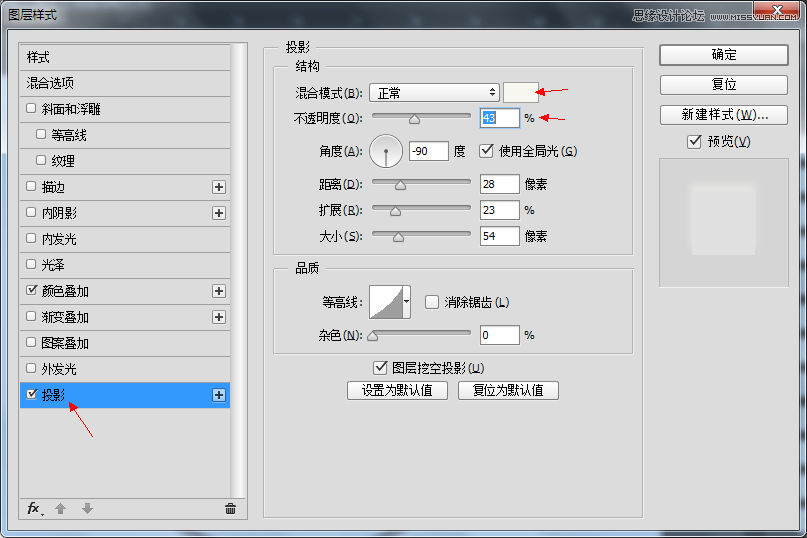
Task: Enable the 图案叠加 checkbox
Action: (31, 342)
